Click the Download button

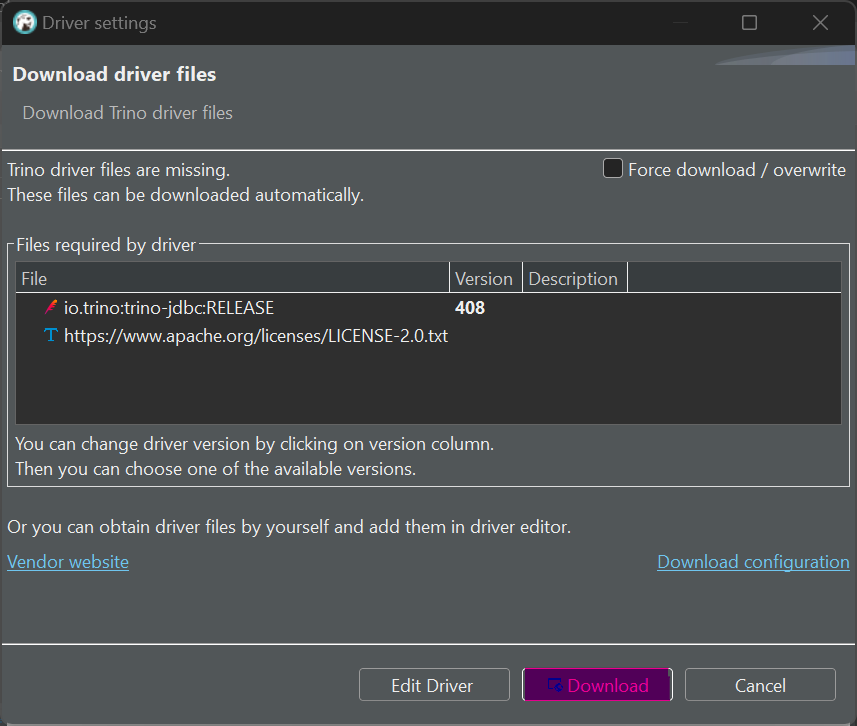pyautogui.click(x=597, y=684)
